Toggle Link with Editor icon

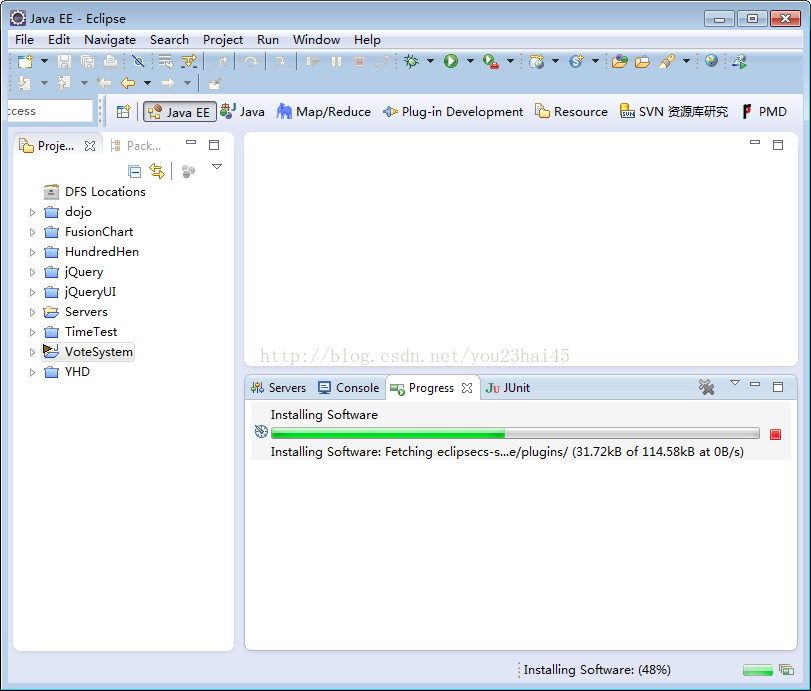157,171
